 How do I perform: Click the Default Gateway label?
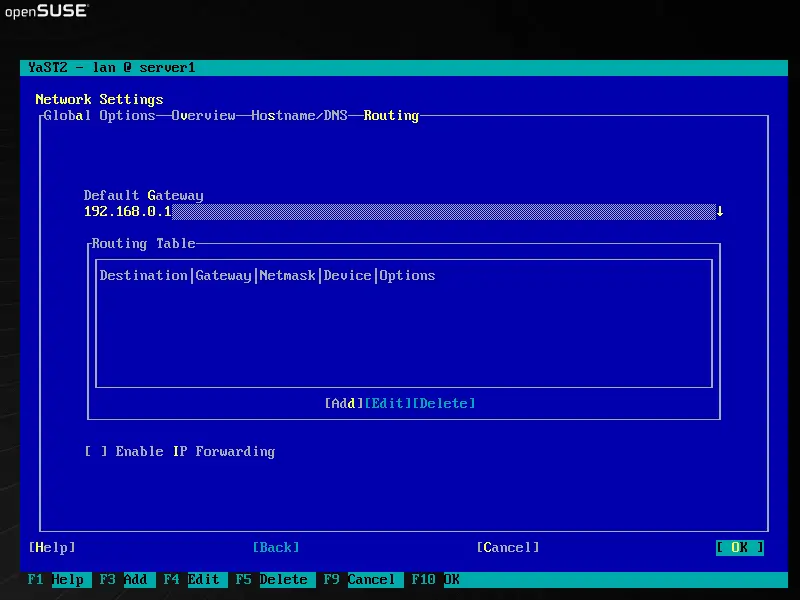click(143, 195)
